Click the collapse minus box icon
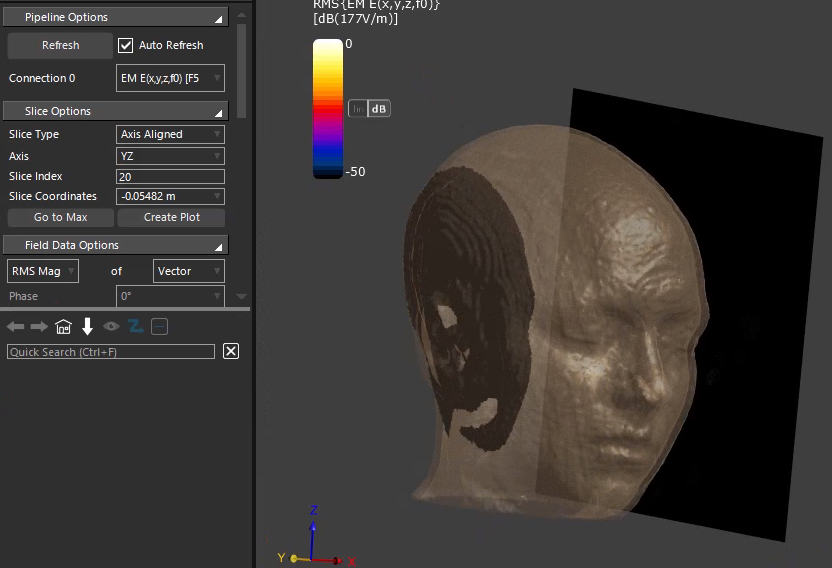Image resolution: width=832 pixels, height=568 pixels. click(x=160, y=326)
